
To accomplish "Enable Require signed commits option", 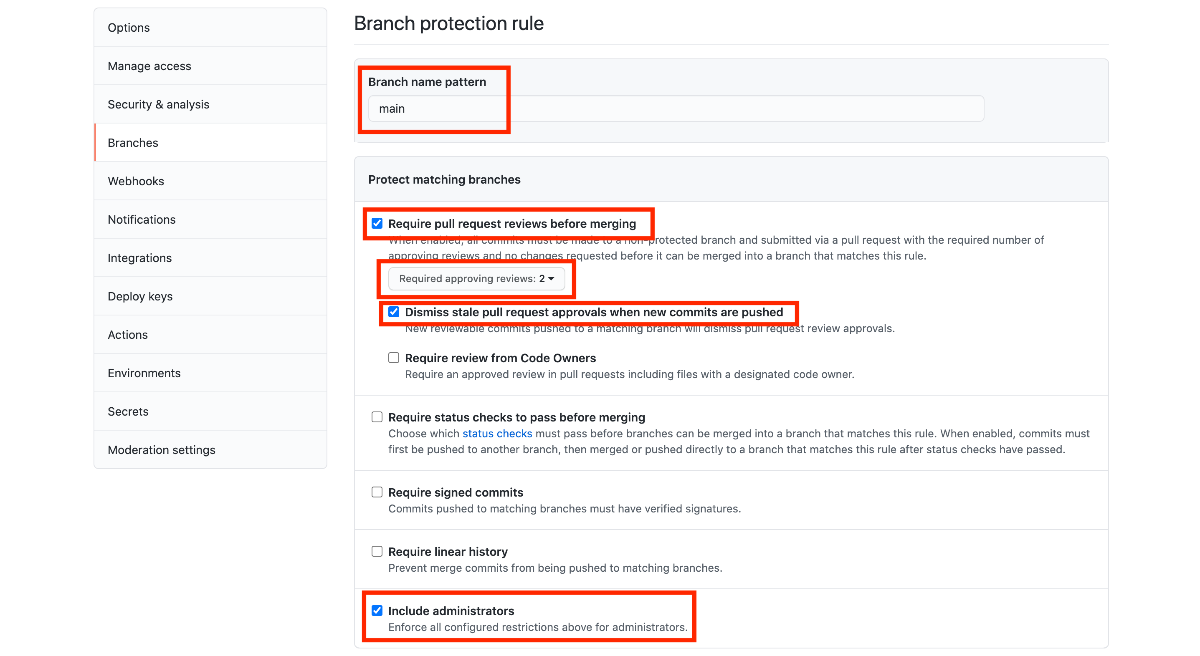I will [377, 492].
